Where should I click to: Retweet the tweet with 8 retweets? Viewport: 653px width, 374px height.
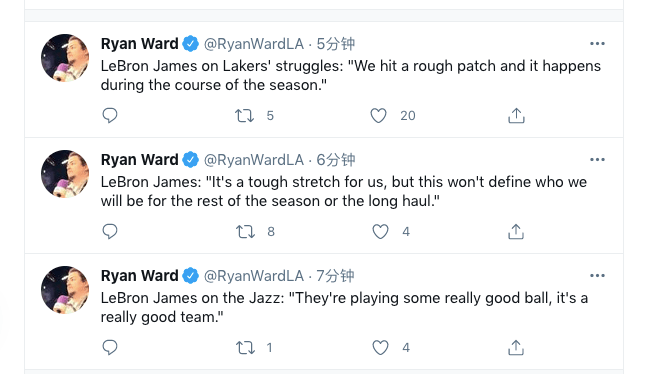245,232
